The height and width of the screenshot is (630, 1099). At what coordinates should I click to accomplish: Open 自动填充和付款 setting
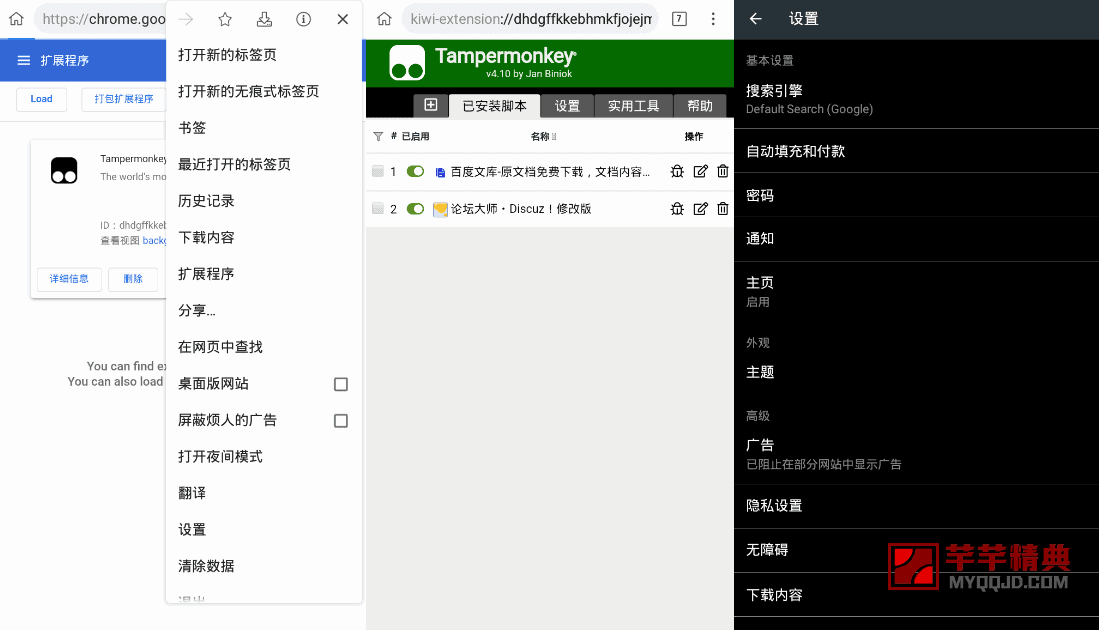[x=916, y=151]
